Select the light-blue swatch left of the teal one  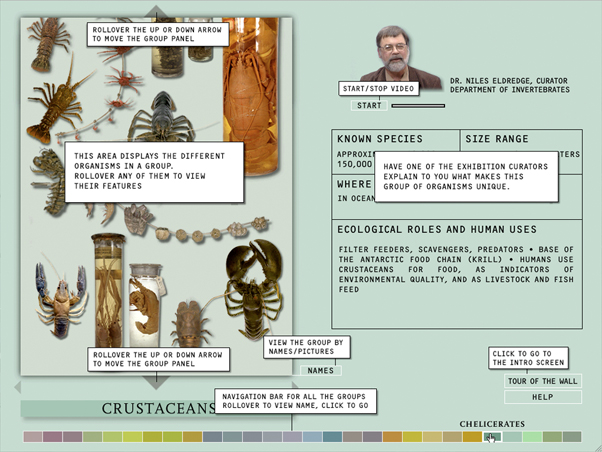pyautogui.click(x=313, y=437)
